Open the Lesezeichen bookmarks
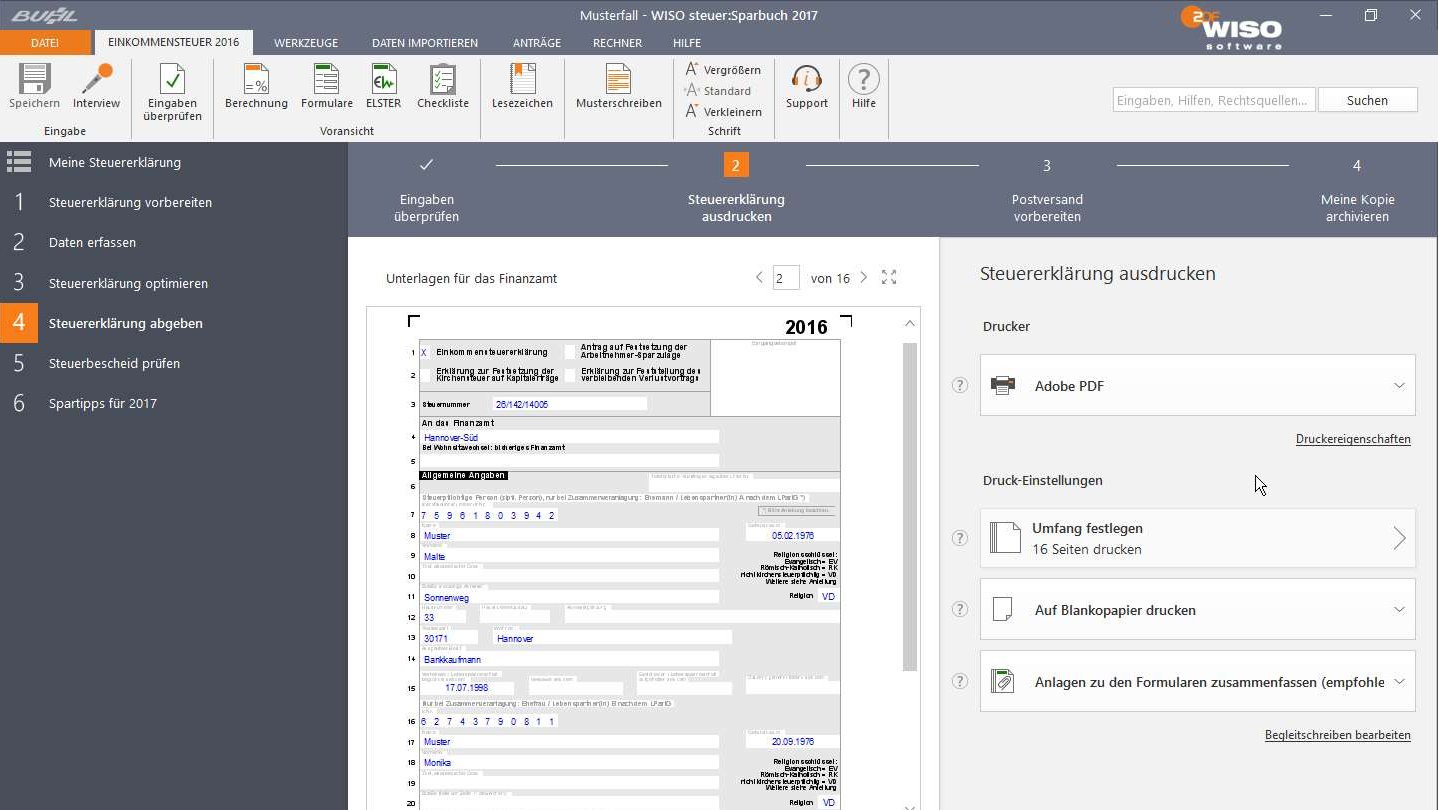This screenshot has width=1438, height=810. point(522,86)
